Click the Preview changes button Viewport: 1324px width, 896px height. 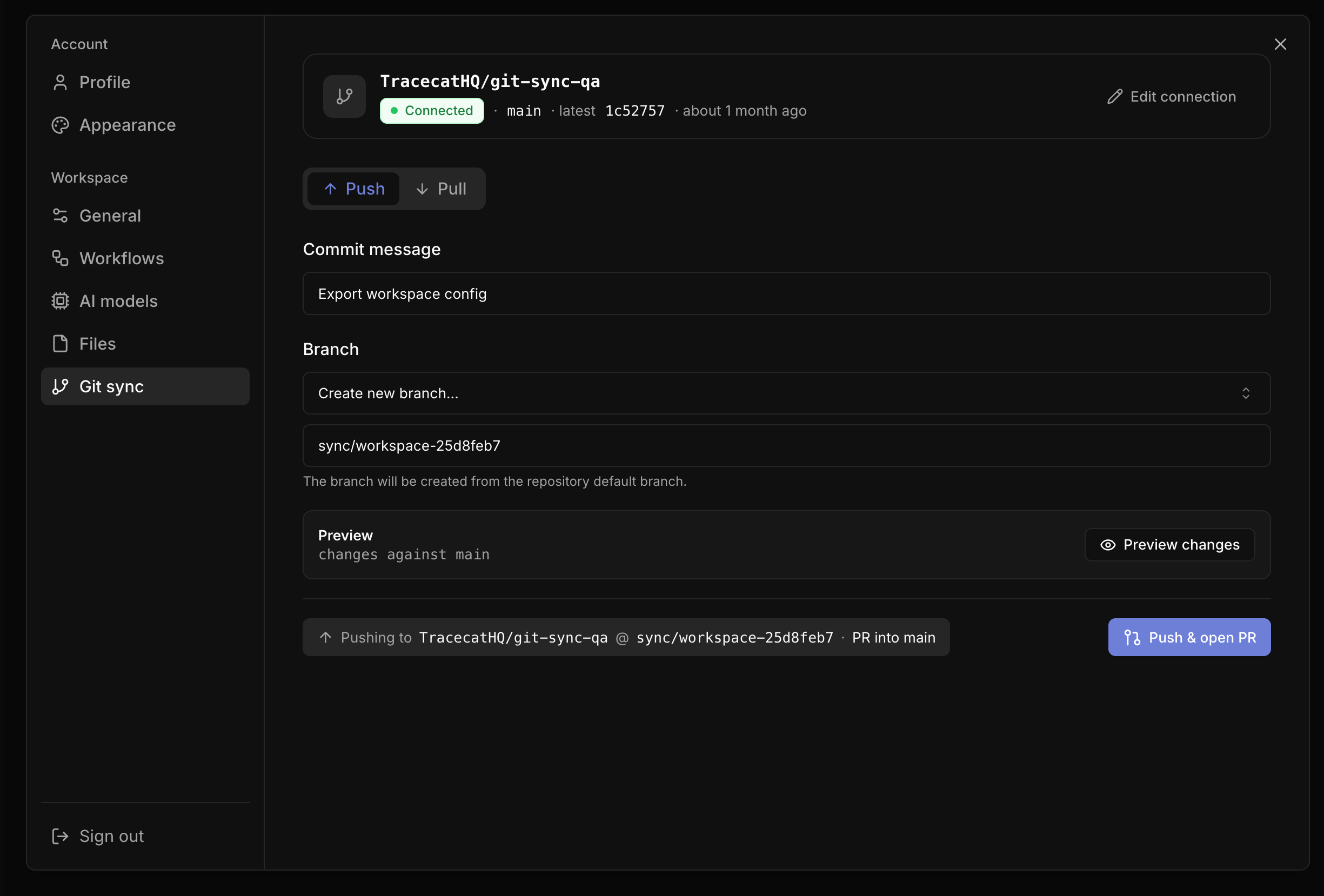(x=1169, y=545)
